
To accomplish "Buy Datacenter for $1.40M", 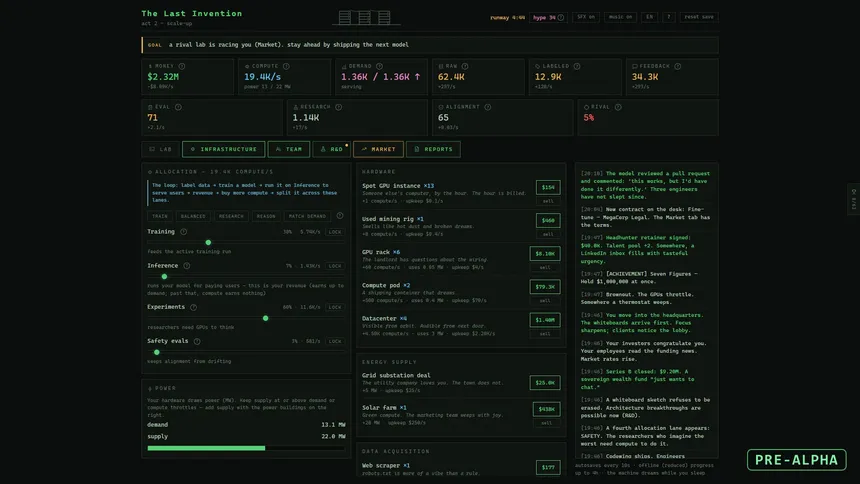I will coord(545,320).
